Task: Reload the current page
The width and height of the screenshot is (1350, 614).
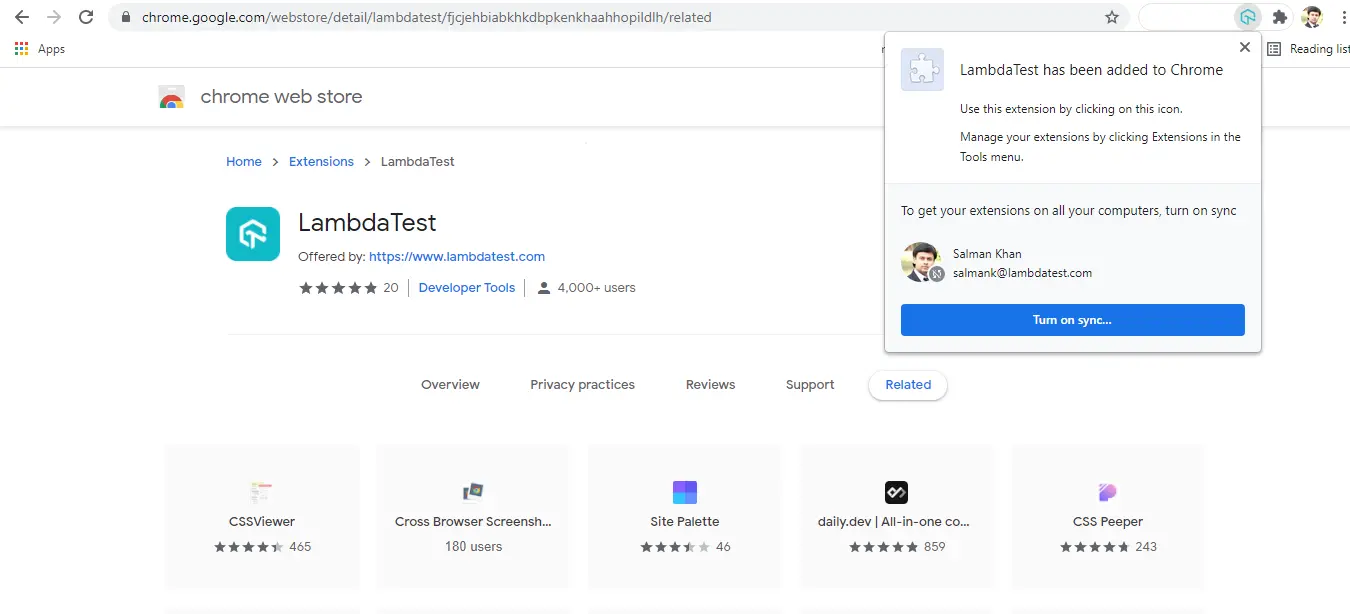Action: pyautogui.click(x=86, y=17)
